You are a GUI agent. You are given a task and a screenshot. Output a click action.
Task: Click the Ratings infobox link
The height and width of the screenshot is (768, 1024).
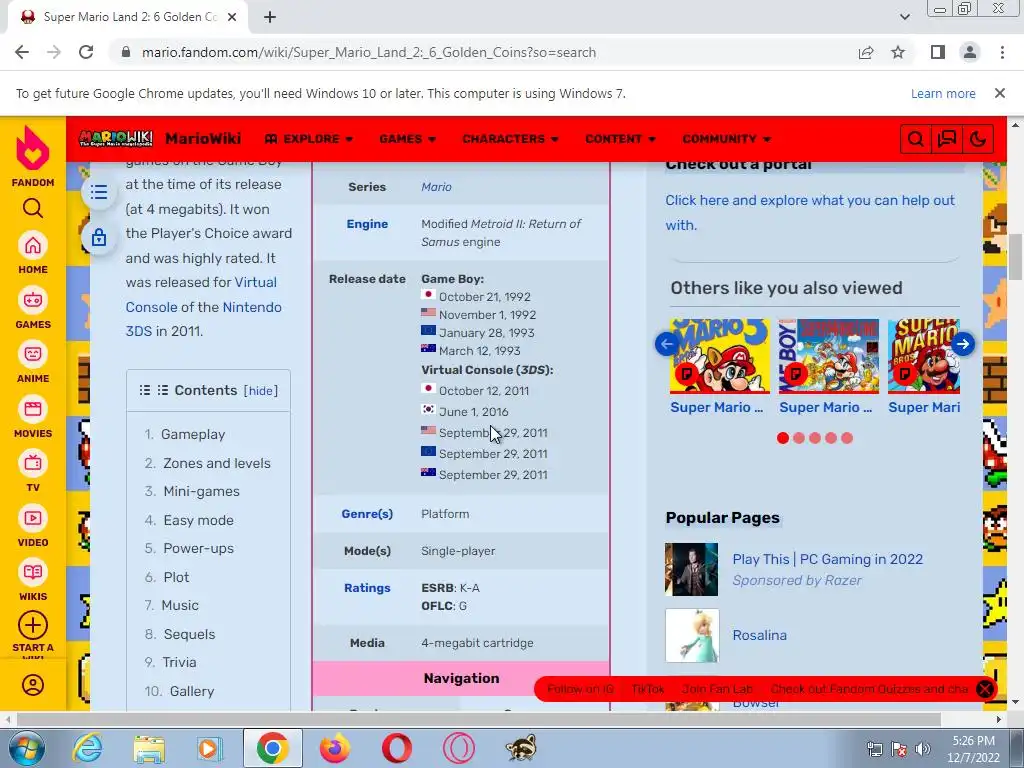click(367, 588)
